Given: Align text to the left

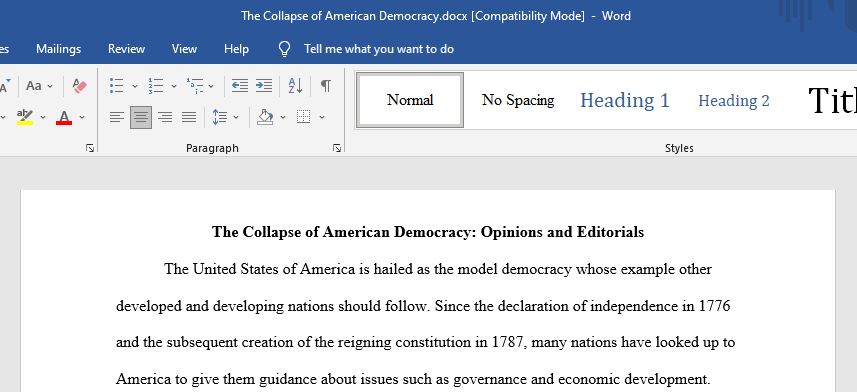Looking at the screenshot, I should (x=116, y=117).
